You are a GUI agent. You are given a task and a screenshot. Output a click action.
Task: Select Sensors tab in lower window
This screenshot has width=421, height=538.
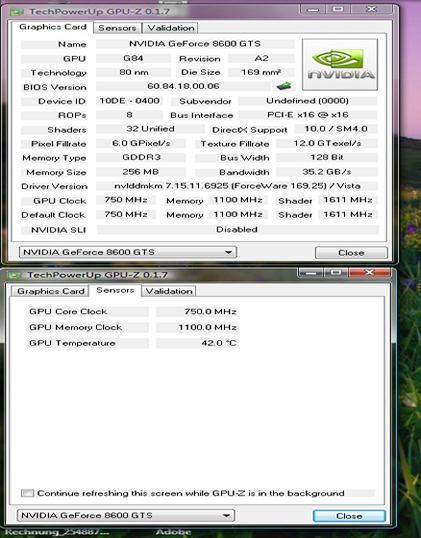tap(115, 290)
